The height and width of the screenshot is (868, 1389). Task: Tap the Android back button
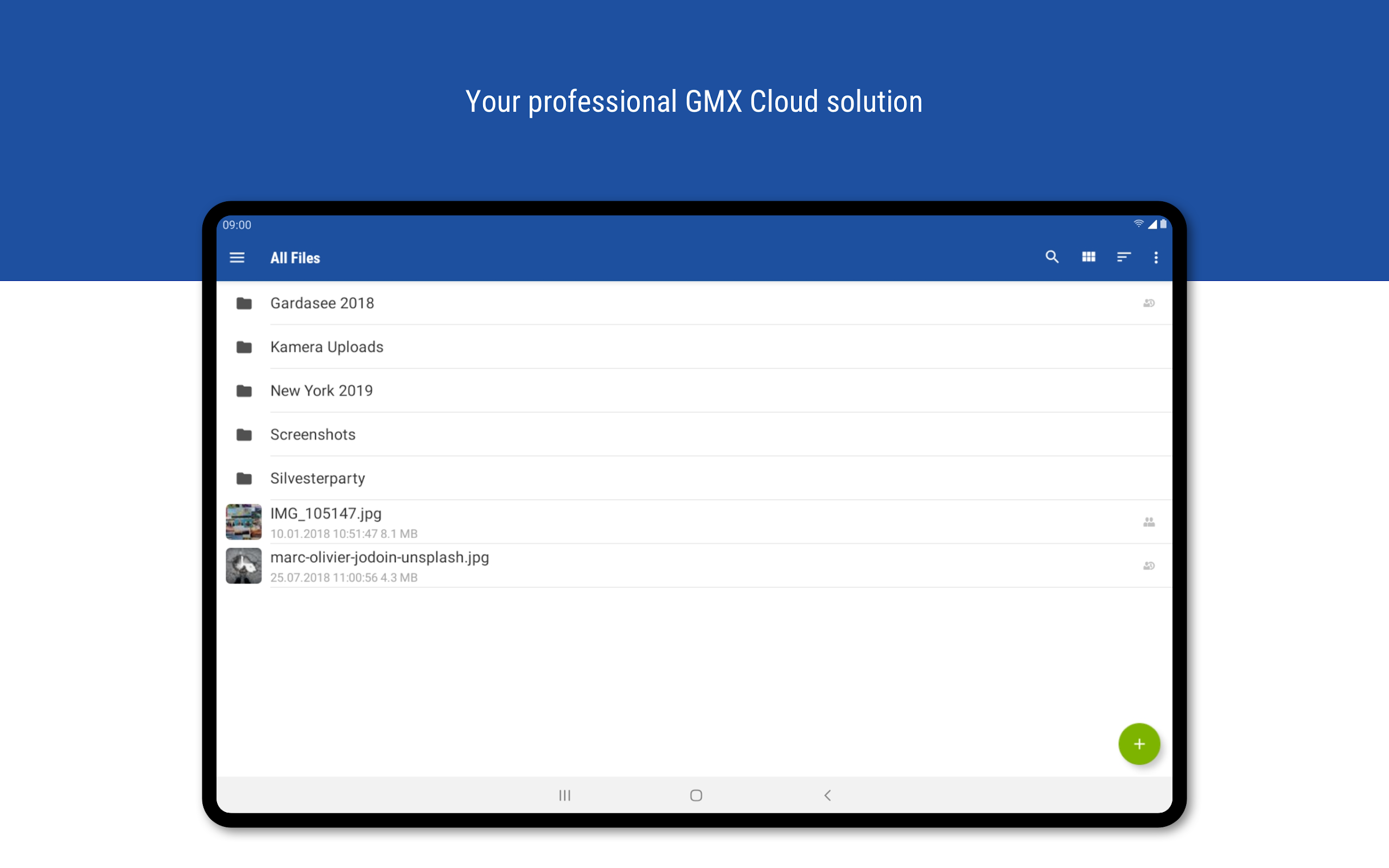click(827, 795)
